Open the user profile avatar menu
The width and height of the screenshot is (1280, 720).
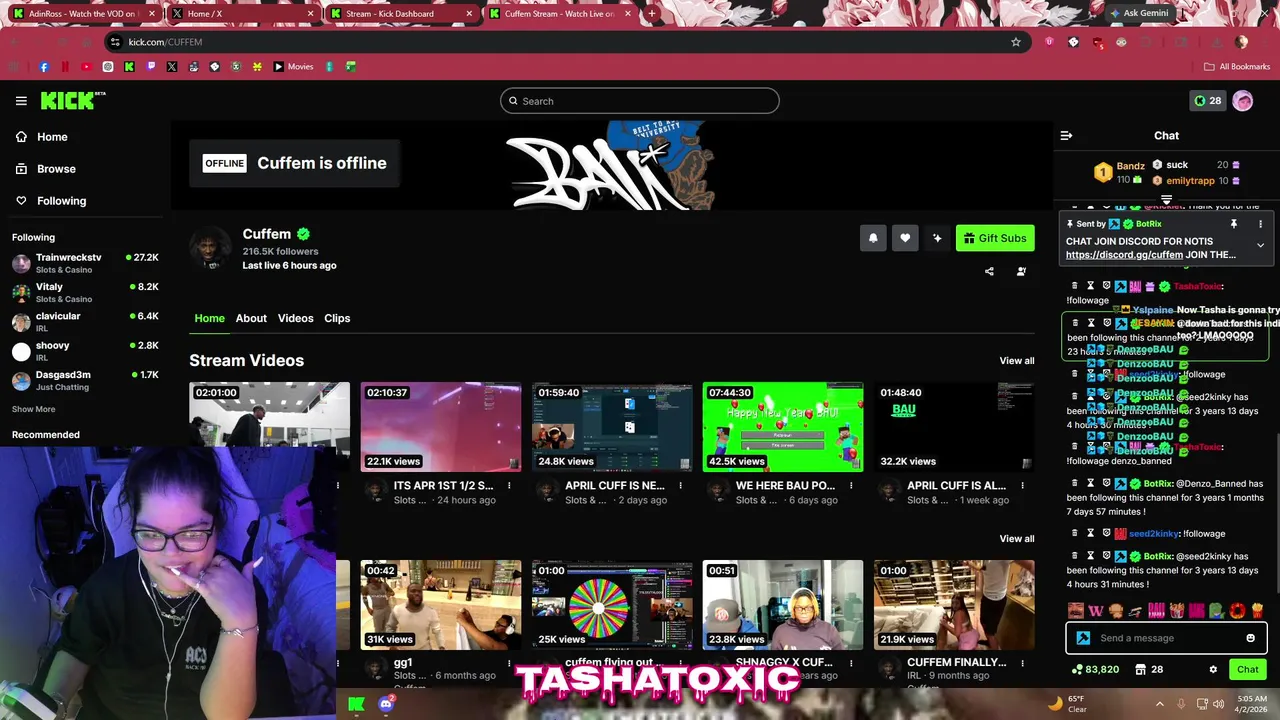[1243, 100]
